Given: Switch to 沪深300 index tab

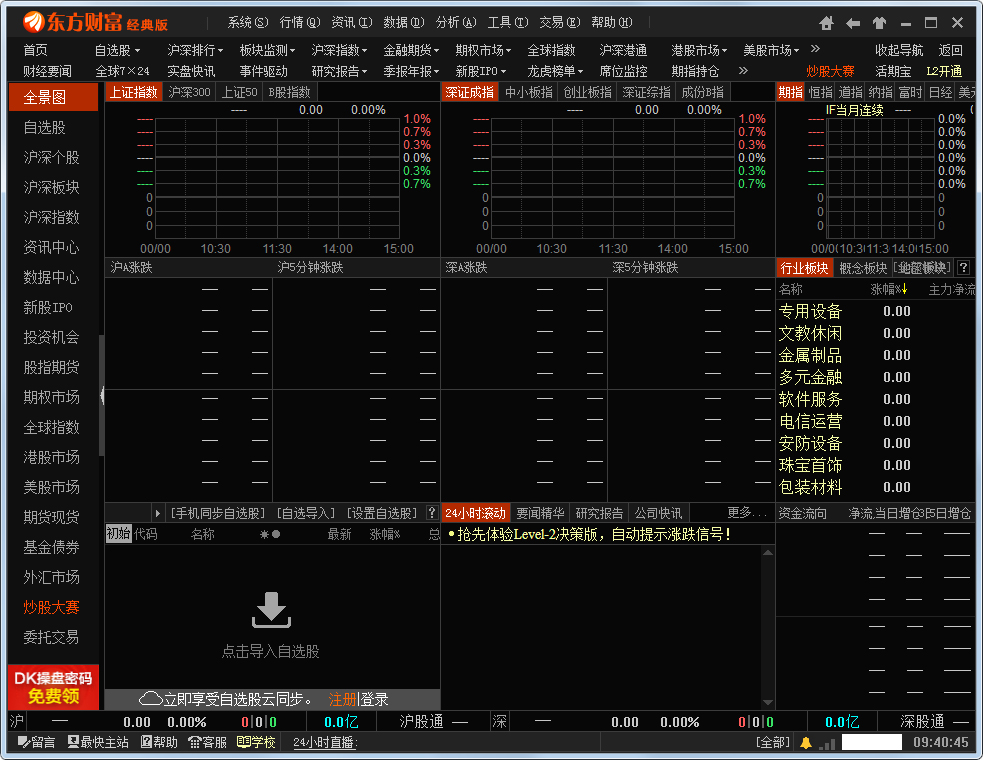Looking at the screenshot, I should (x=189, y=92).
